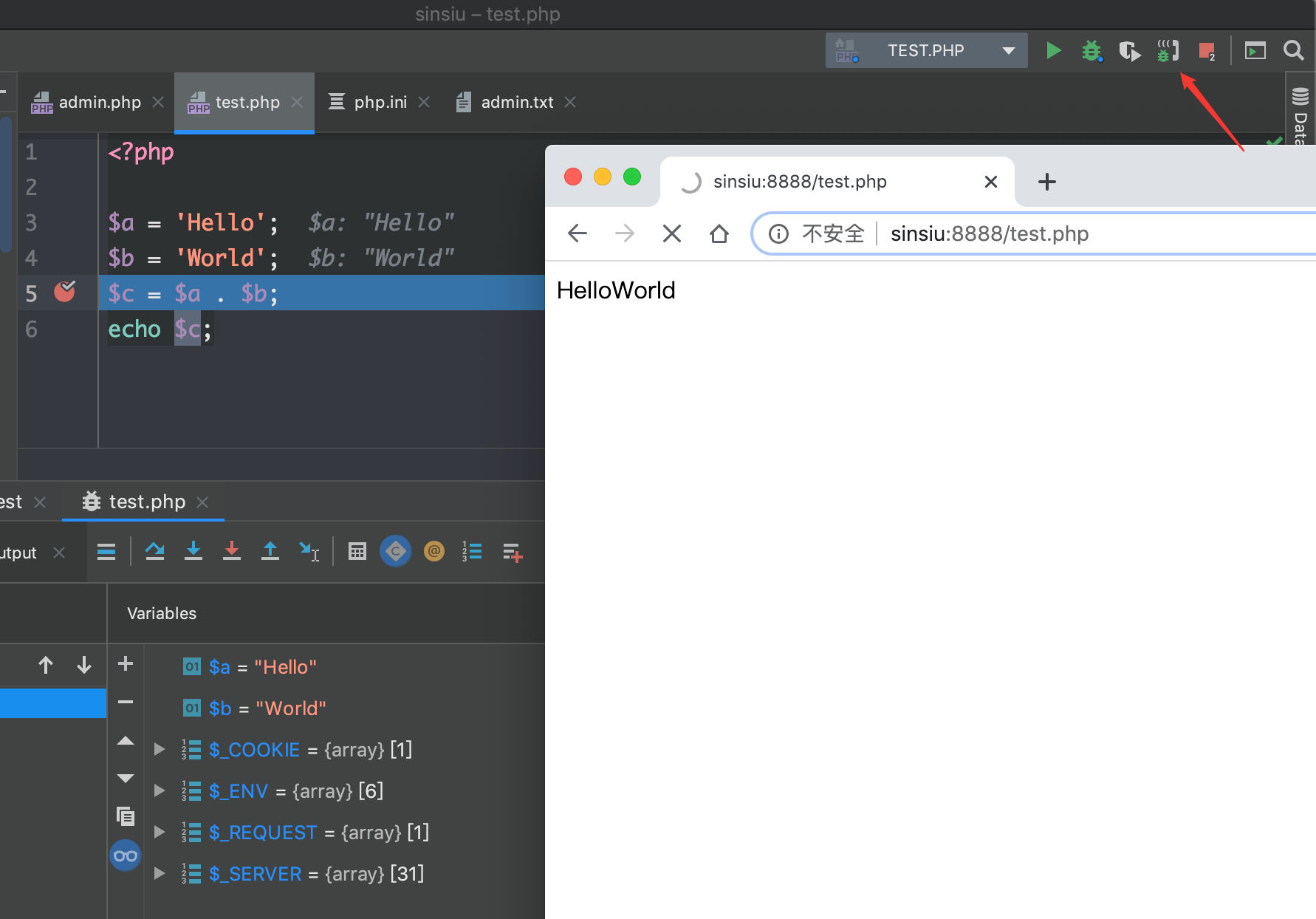Select the highlighted stack frame row
The width and height of the screenshot is (1316, 919).
point(53,703)
